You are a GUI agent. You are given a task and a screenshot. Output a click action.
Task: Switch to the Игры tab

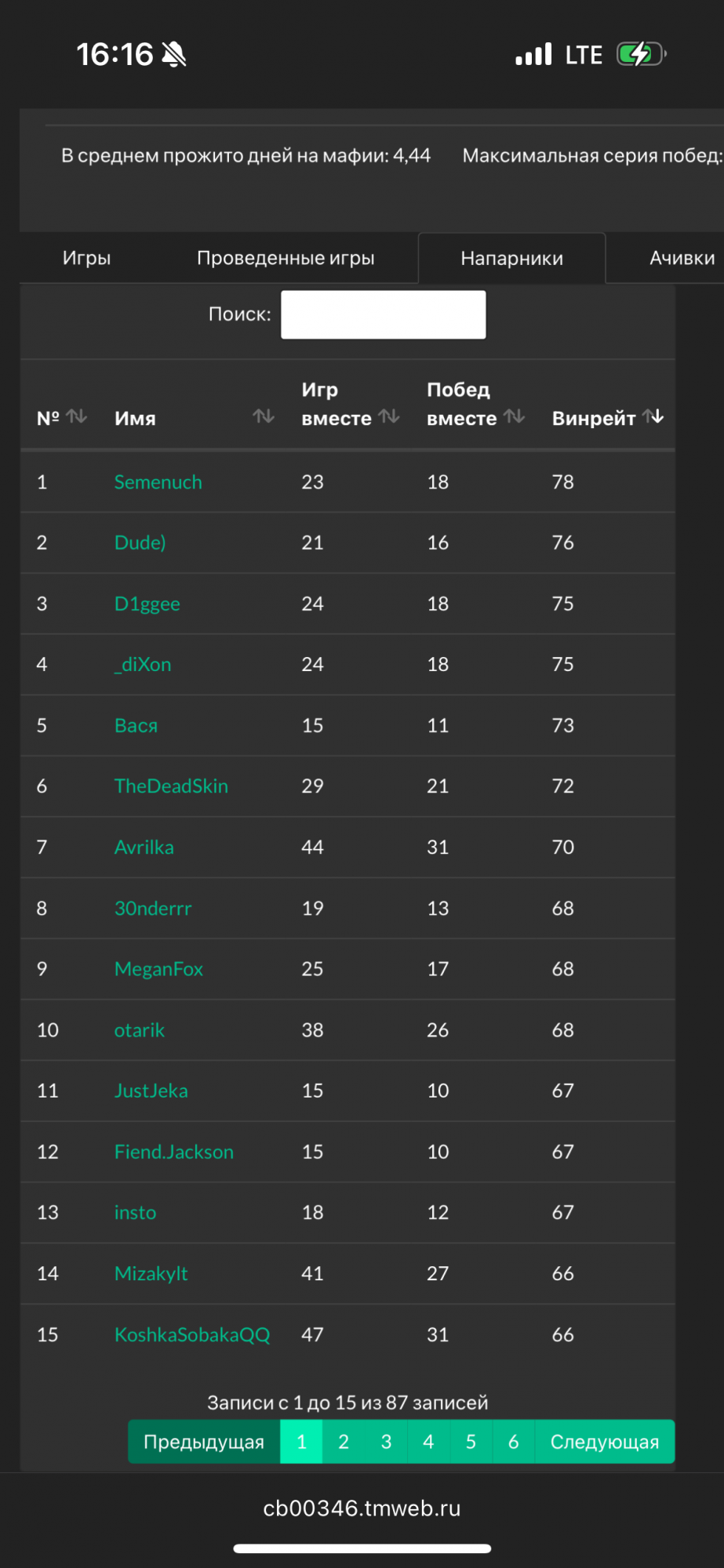coord(86,258)
